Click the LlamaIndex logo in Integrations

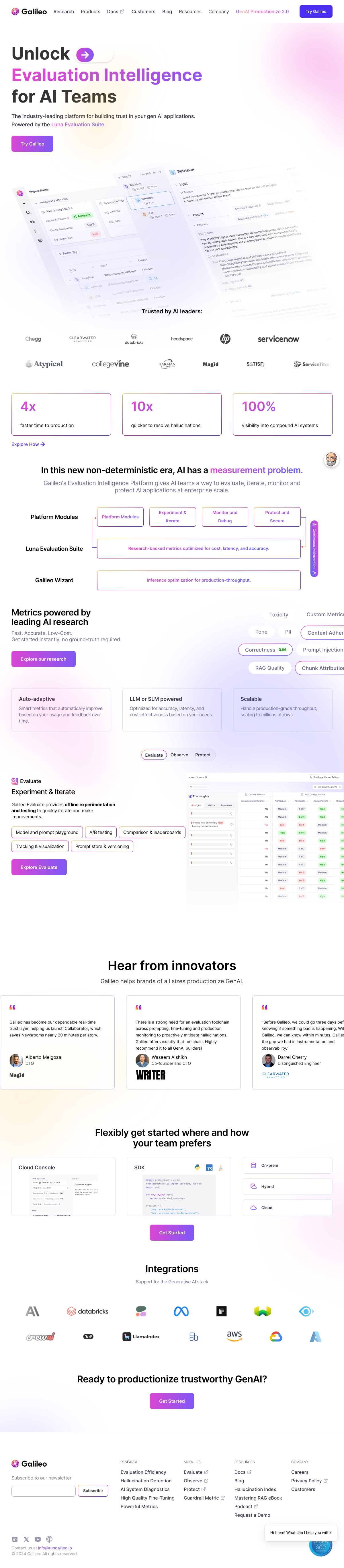click(x=141, y=1337)
